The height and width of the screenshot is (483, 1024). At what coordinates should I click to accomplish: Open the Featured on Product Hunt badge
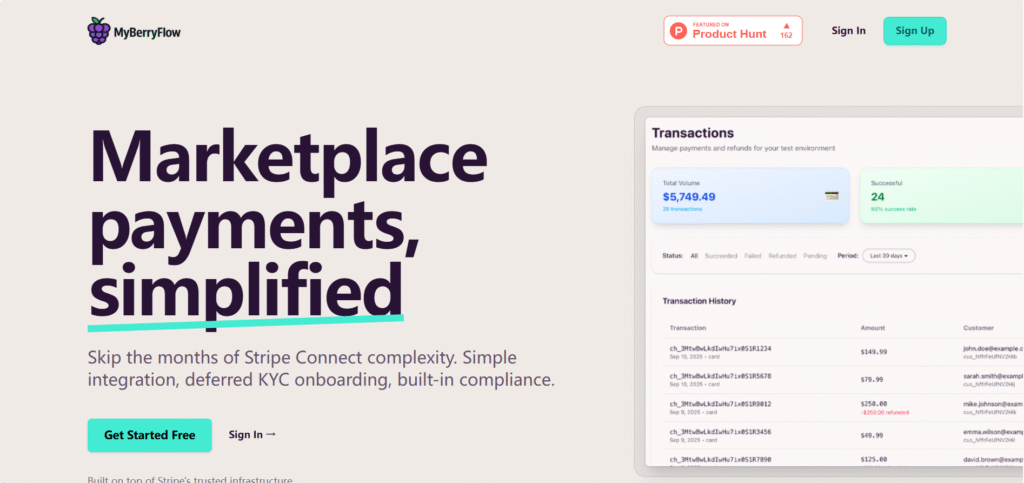pyautogui.click(x=733, y=31)
